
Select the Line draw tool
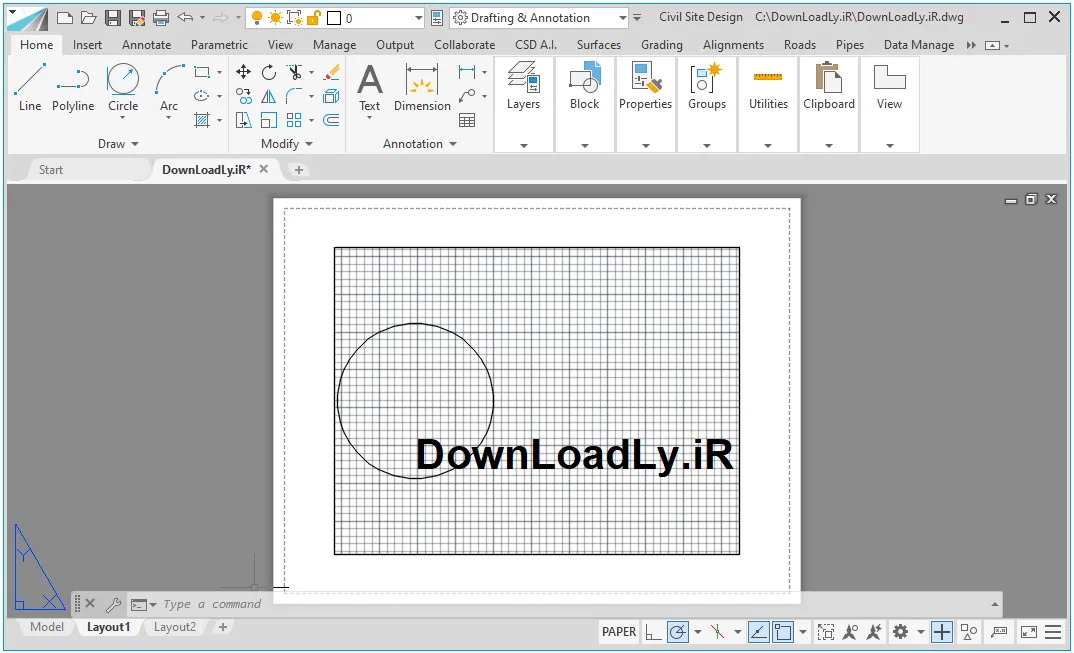click(x=29, y=87)
